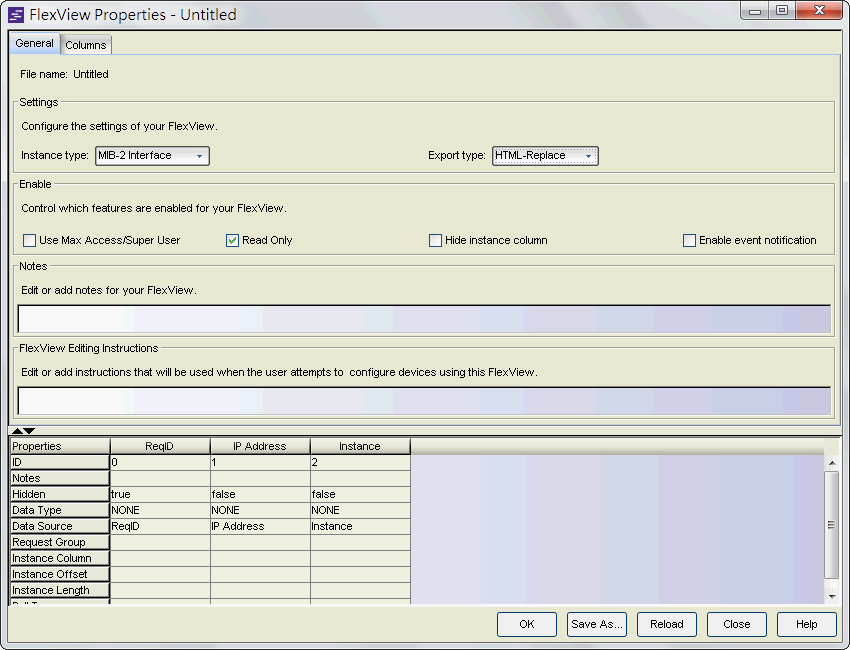The image size is (850, 650).
Task: Click ID cell value 1
Action: pyautogui.click(x=260, y=462)
